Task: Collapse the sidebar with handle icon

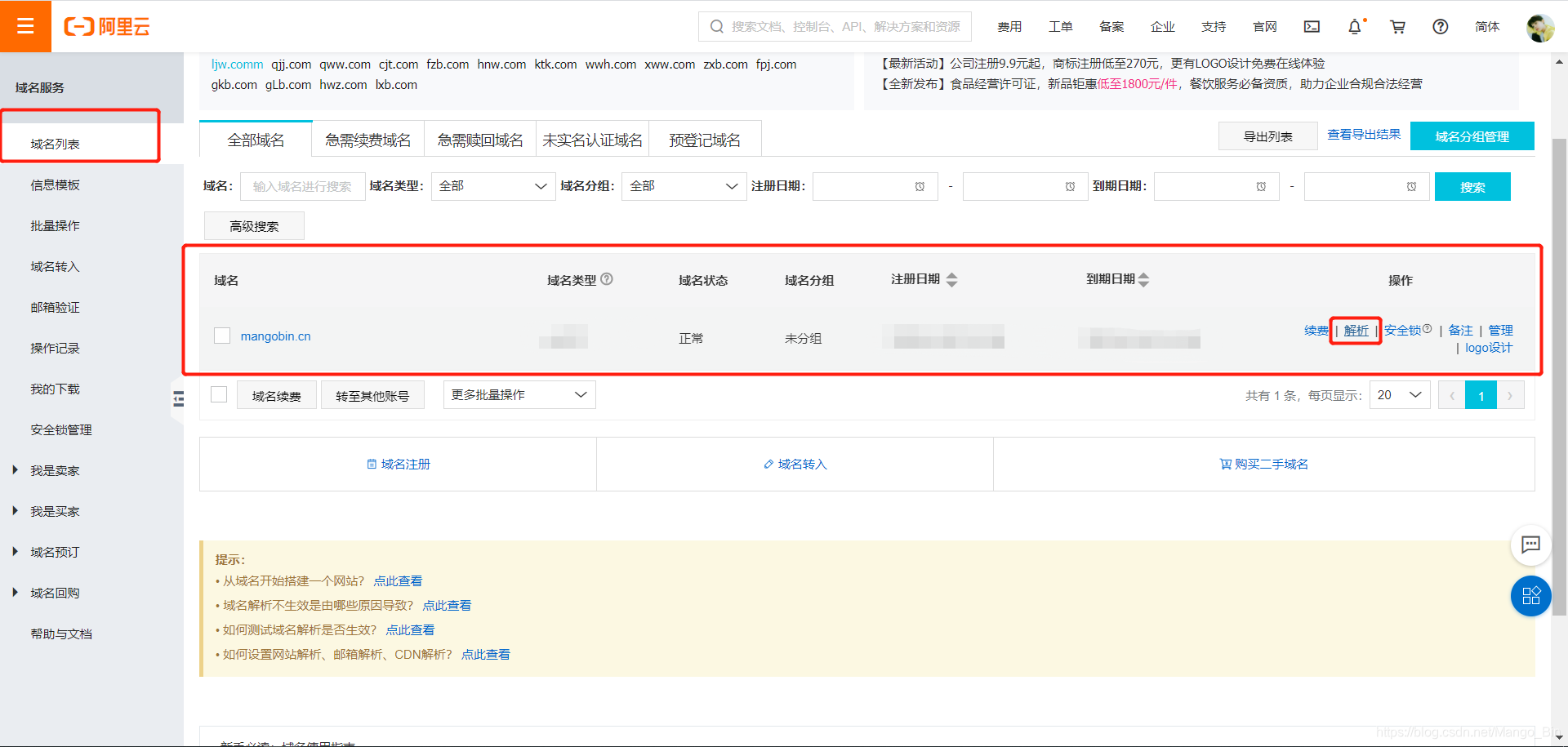Action: [179, 398]
